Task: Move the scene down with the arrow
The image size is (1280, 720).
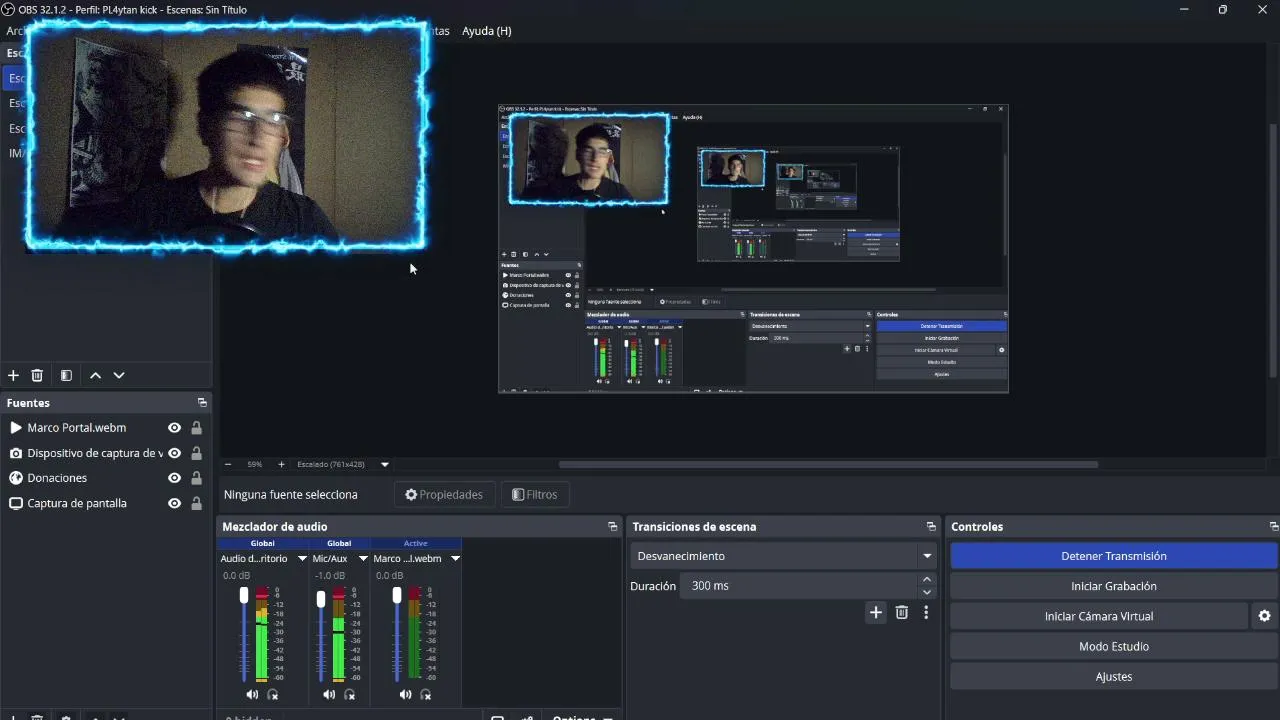Action: pyautogui.click(x=119, y=375)
